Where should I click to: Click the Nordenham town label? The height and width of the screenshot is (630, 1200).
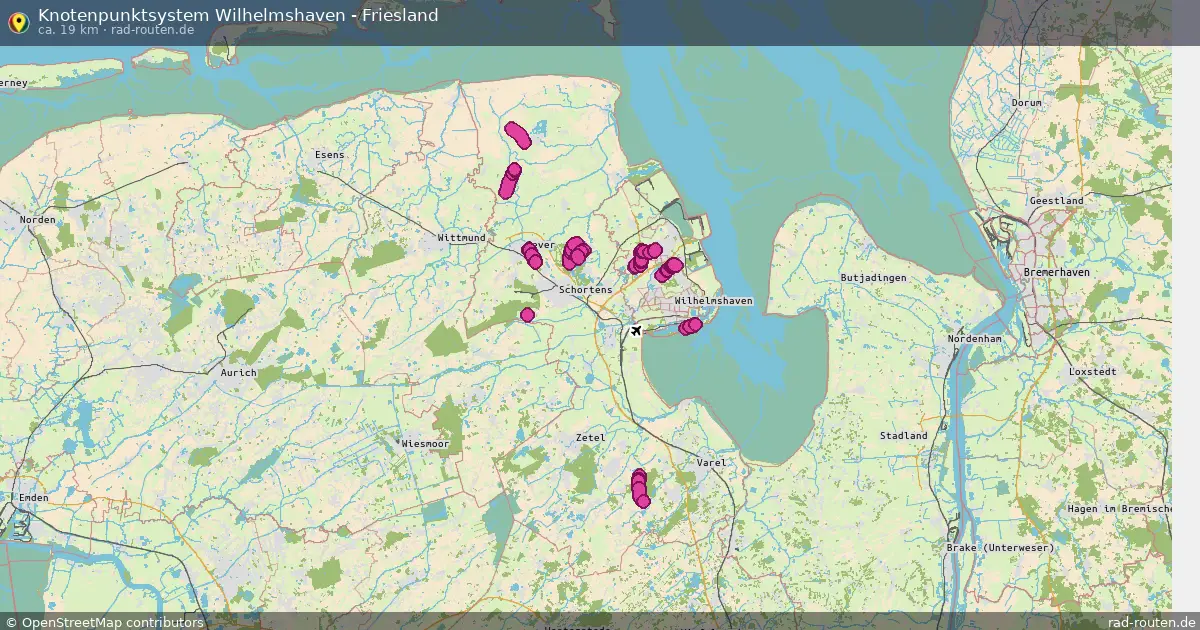pyautogui.click(x=974, y=340)
